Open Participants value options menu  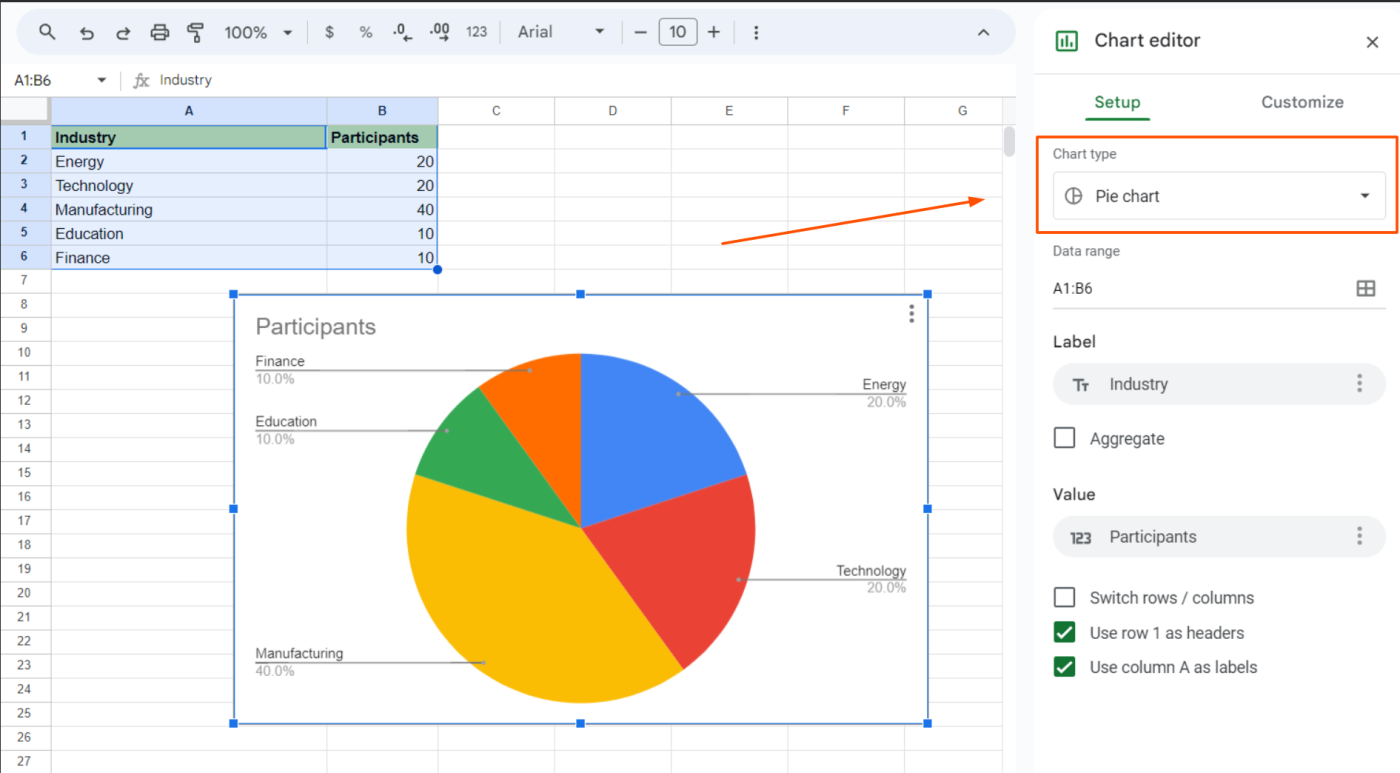coord(1359,537)
